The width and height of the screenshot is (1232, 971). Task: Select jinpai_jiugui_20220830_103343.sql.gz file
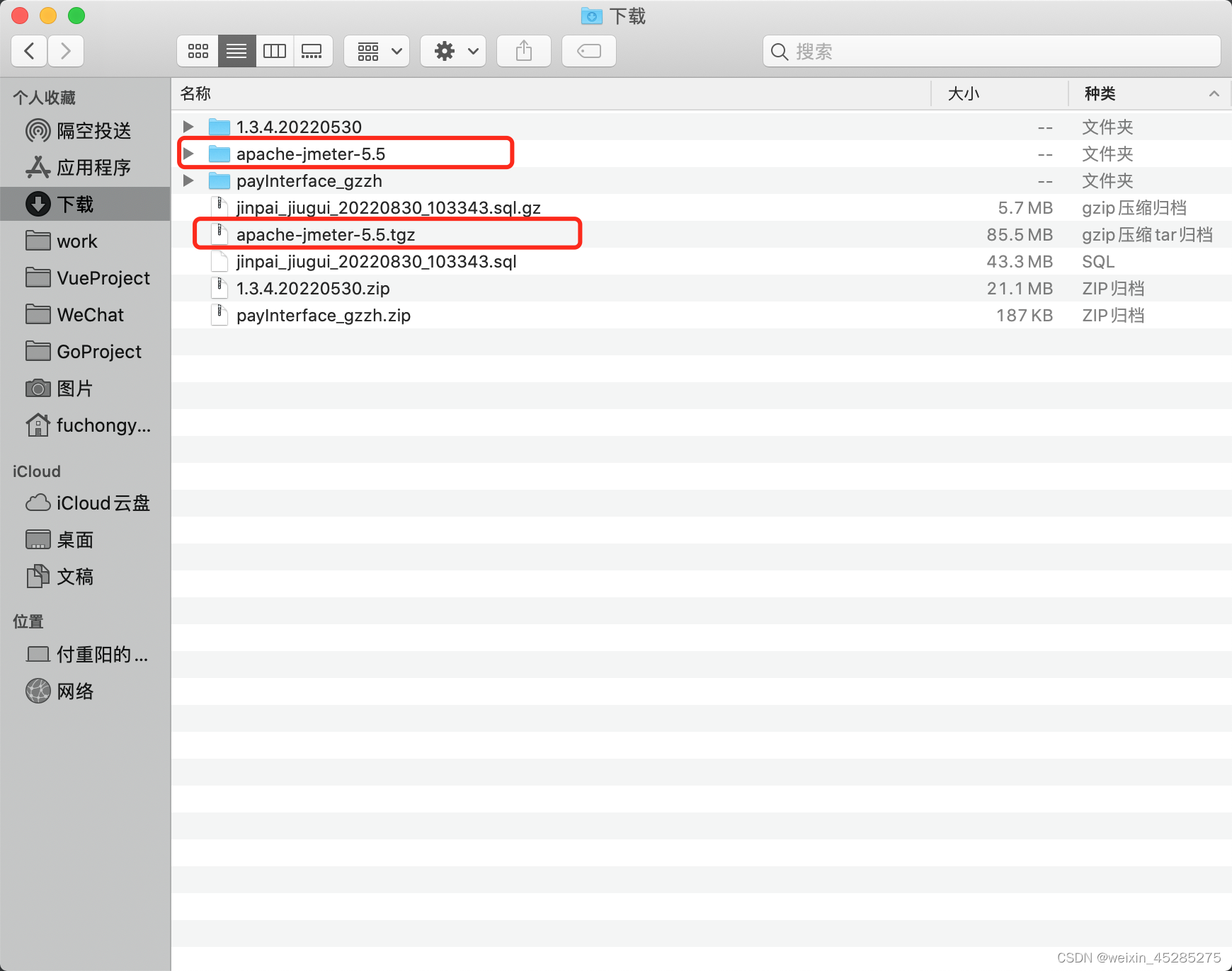[701, 207]
